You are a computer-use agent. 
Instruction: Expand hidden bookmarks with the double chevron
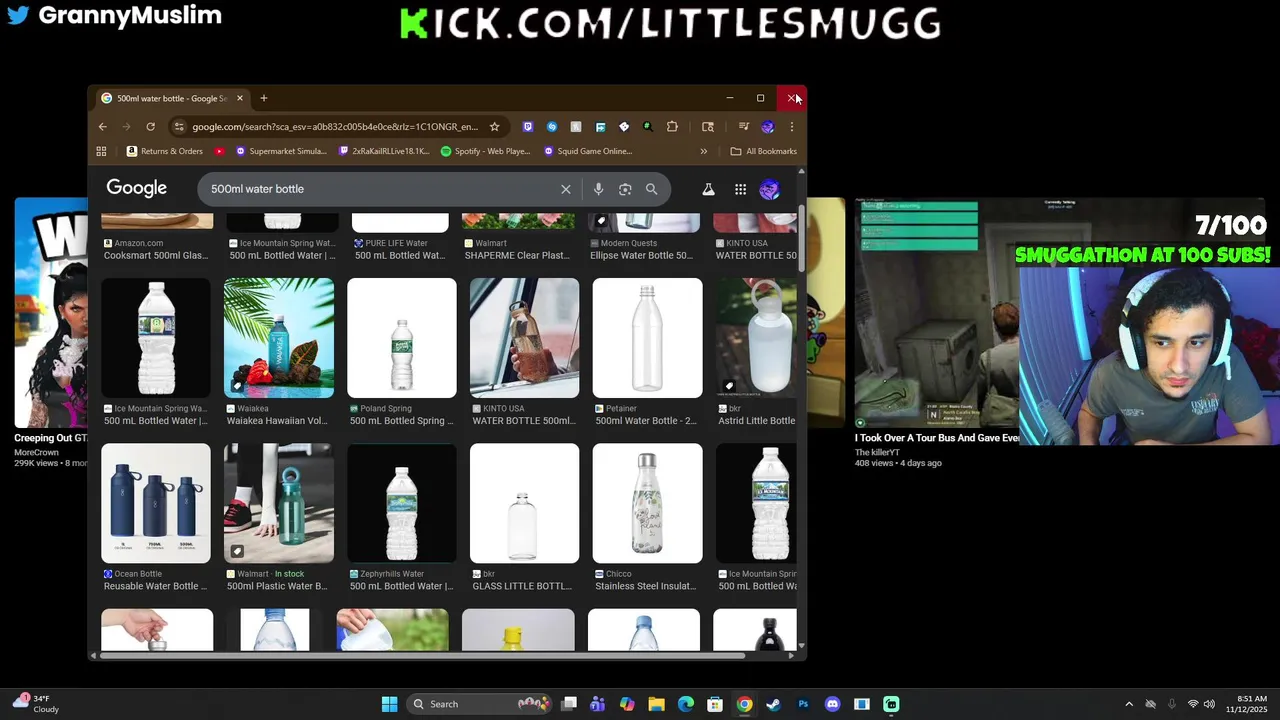point(704,151)
